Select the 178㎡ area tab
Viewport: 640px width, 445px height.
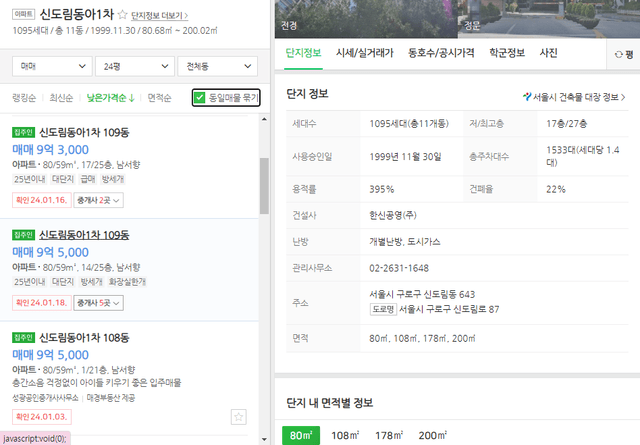click(389, 435)
